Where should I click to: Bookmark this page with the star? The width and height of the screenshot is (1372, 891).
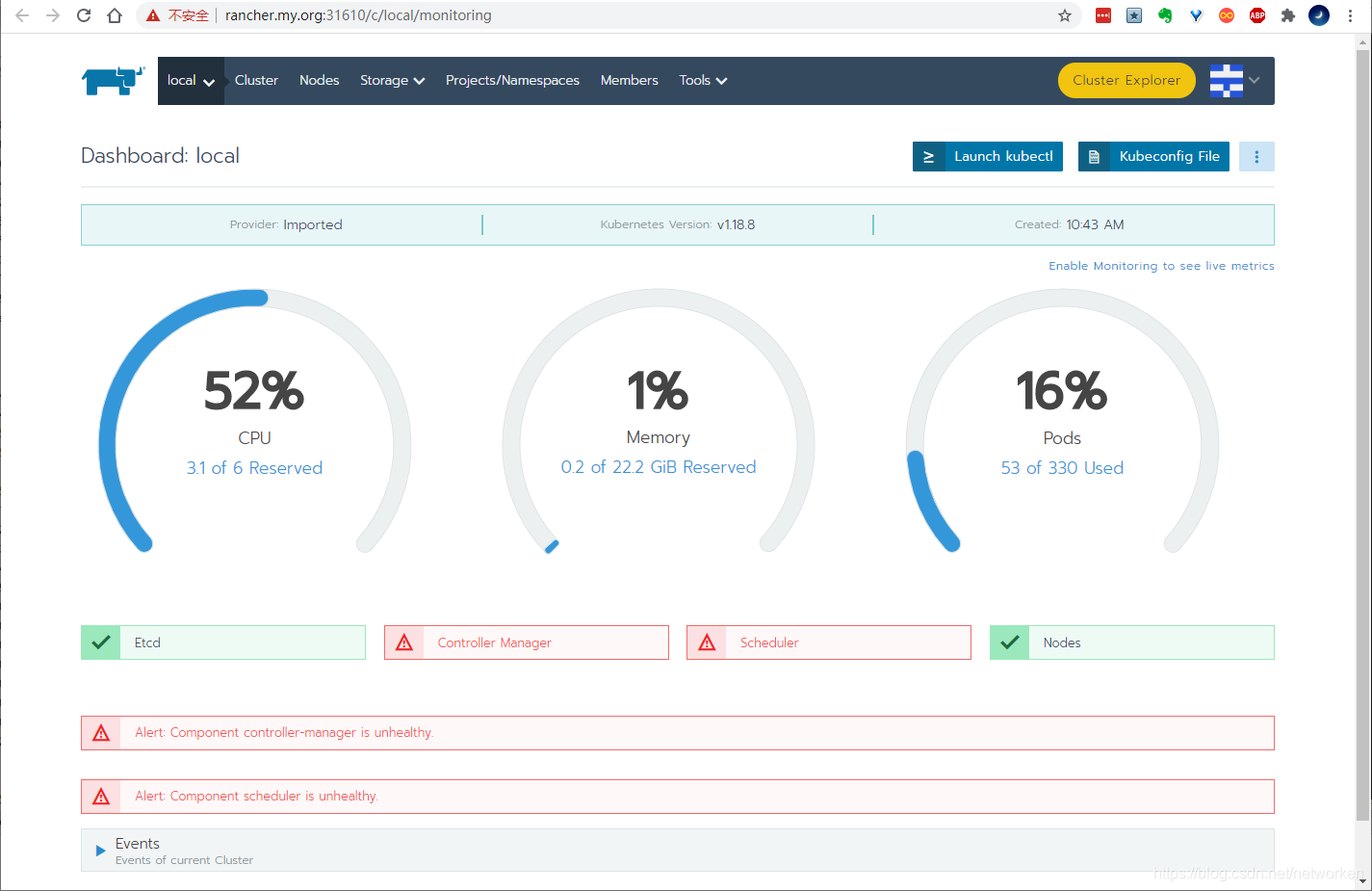1065,15
